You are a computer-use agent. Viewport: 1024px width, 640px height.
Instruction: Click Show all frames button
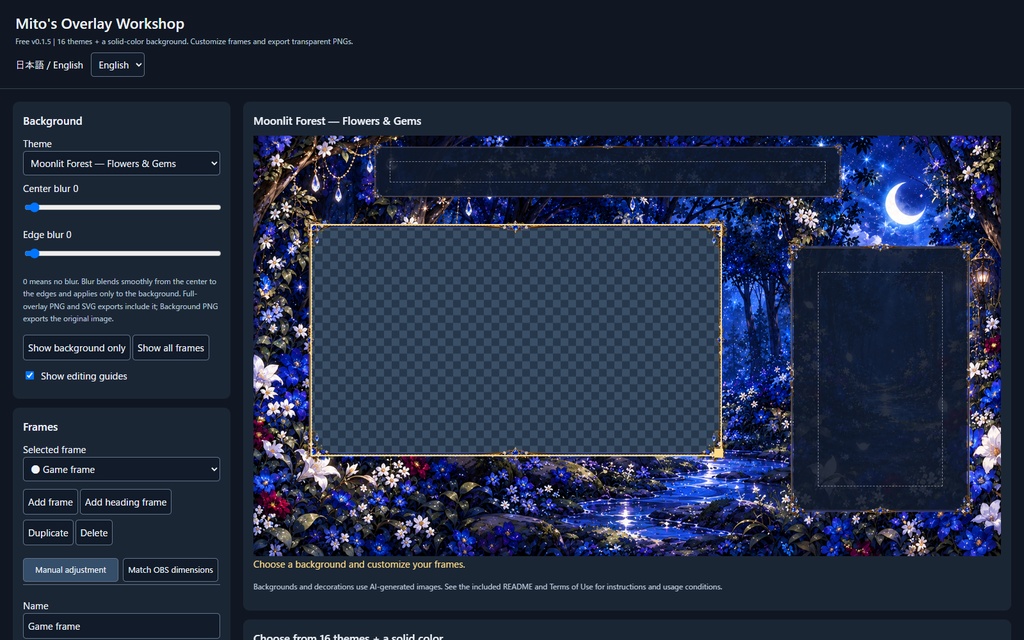coord(170,348)
